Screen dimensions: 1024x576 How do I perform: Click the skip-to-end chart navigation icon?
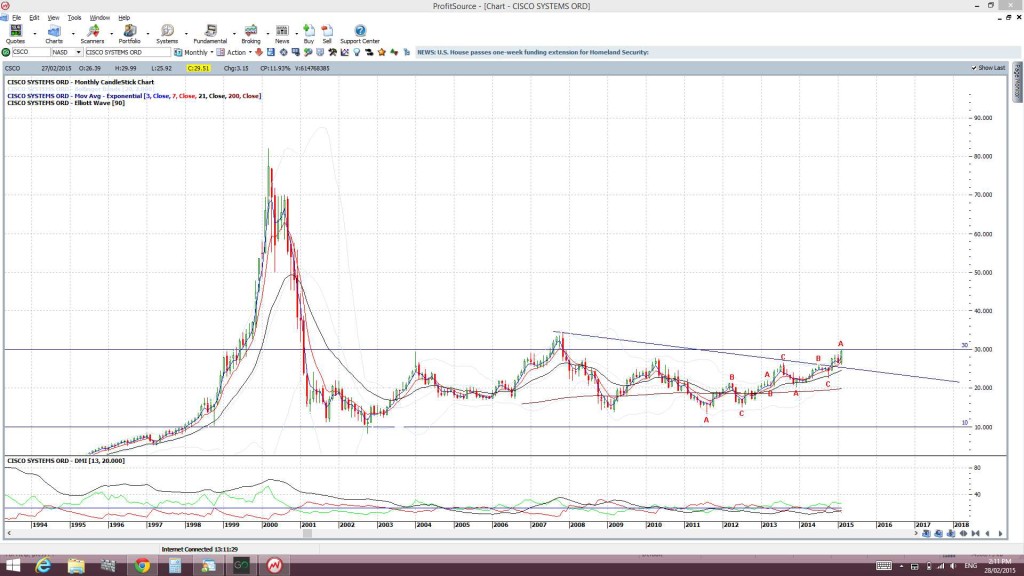pyautogui.click(x=975, y=534)
